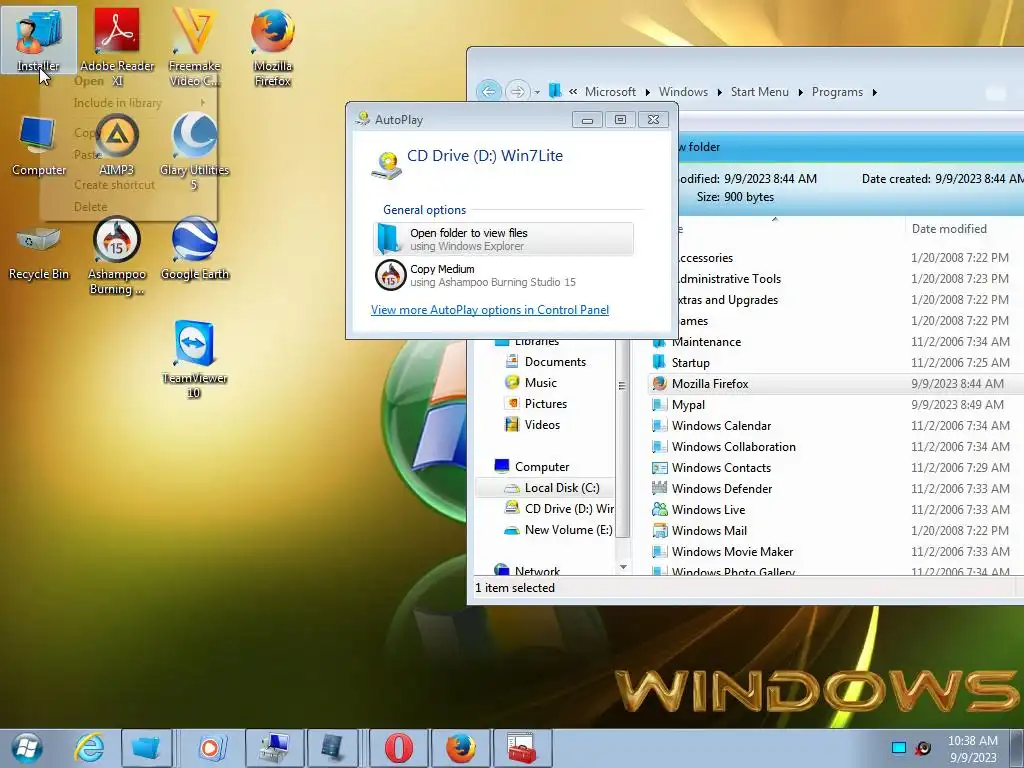This screenshot has width=1024, height=768.
Task: Go back in the Explorer window
Action: 488,91
